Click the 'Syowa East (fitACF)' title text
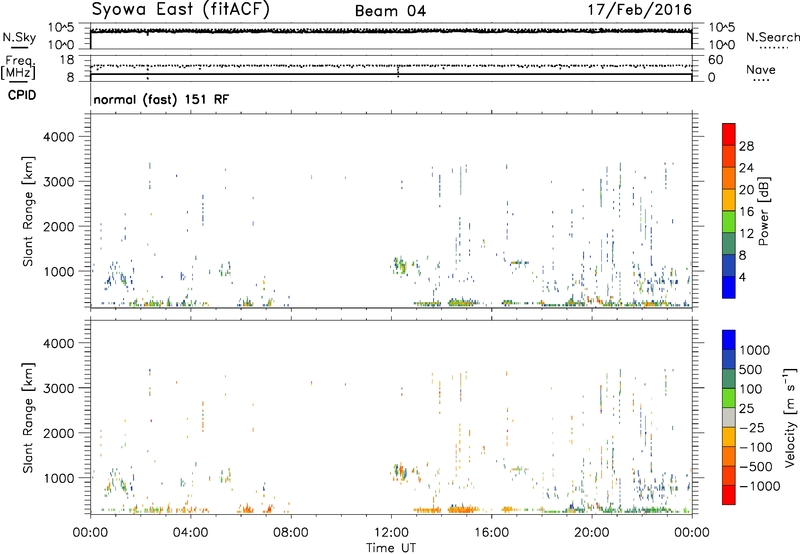 [x=180, y=10]
